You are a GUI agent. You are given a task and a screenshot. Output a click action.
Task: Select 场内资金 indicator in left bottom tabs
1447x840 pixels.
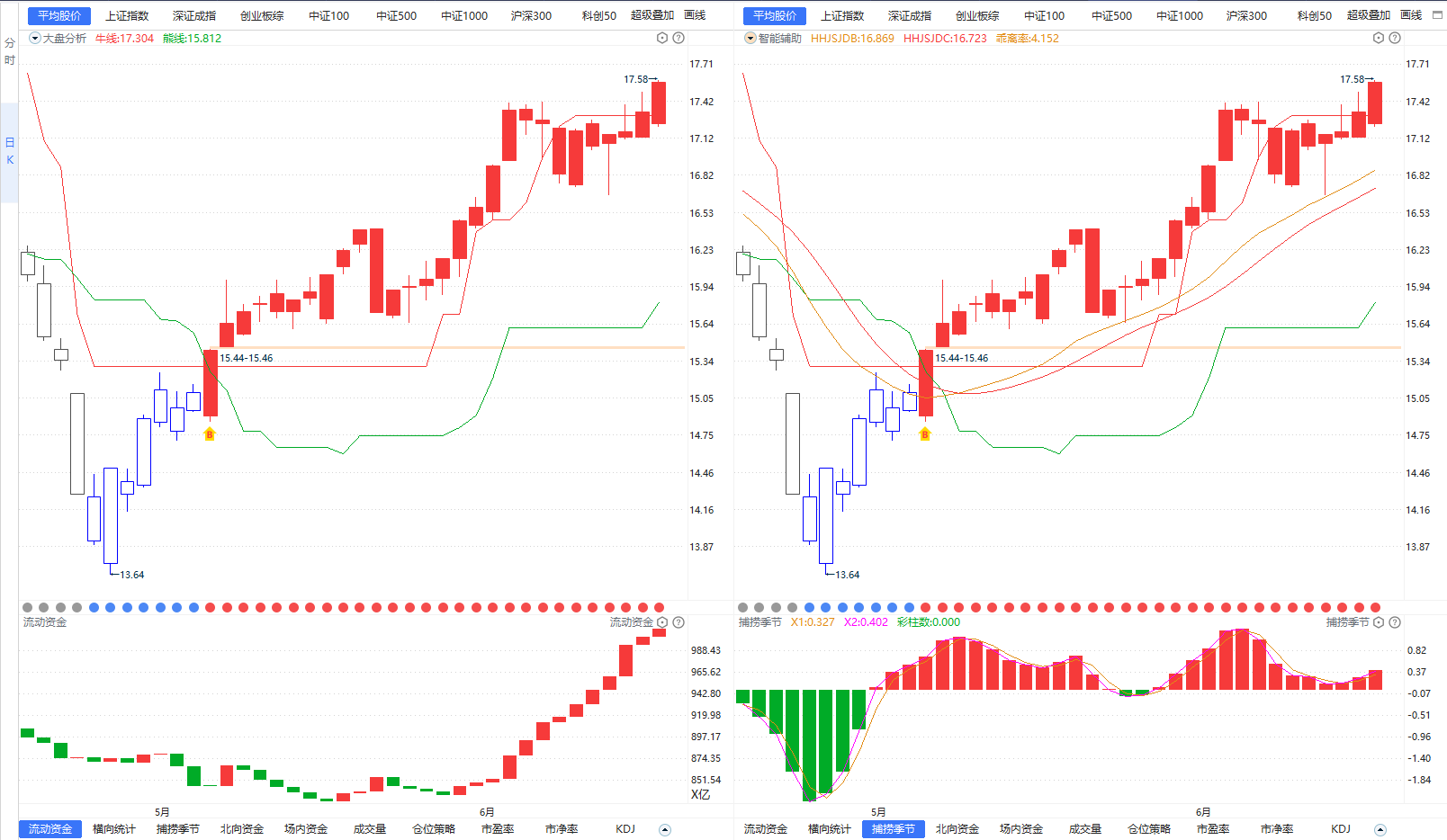[x=306, y=829]
